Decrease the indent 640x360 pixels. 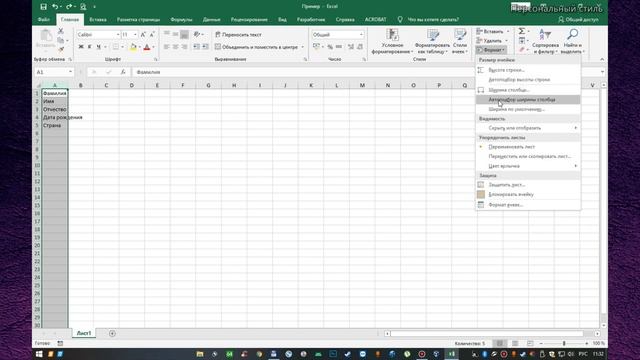point(197,47)
